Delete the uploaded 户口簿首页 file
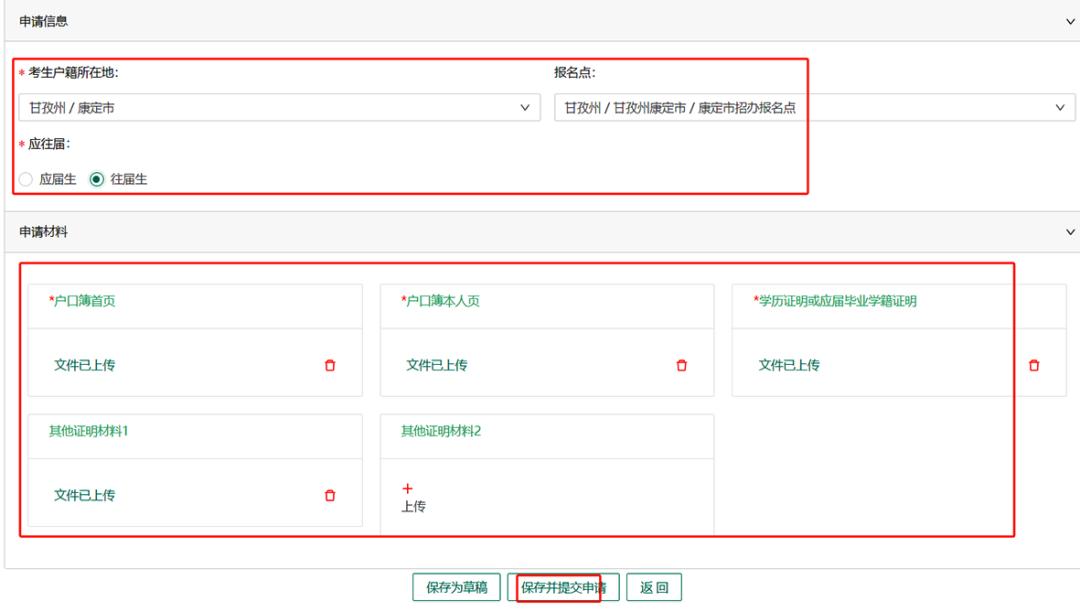Screen dimensions: 1080x612 coord(330,366)
